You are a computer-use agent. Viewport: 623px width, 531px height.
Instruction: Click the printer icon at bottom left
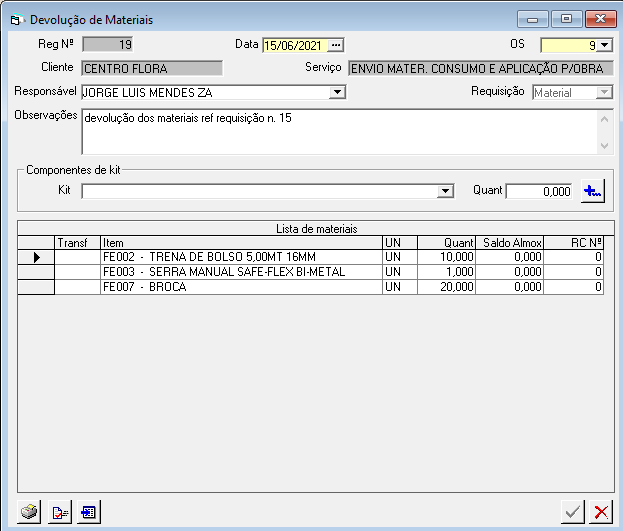[x=30, y=512]
